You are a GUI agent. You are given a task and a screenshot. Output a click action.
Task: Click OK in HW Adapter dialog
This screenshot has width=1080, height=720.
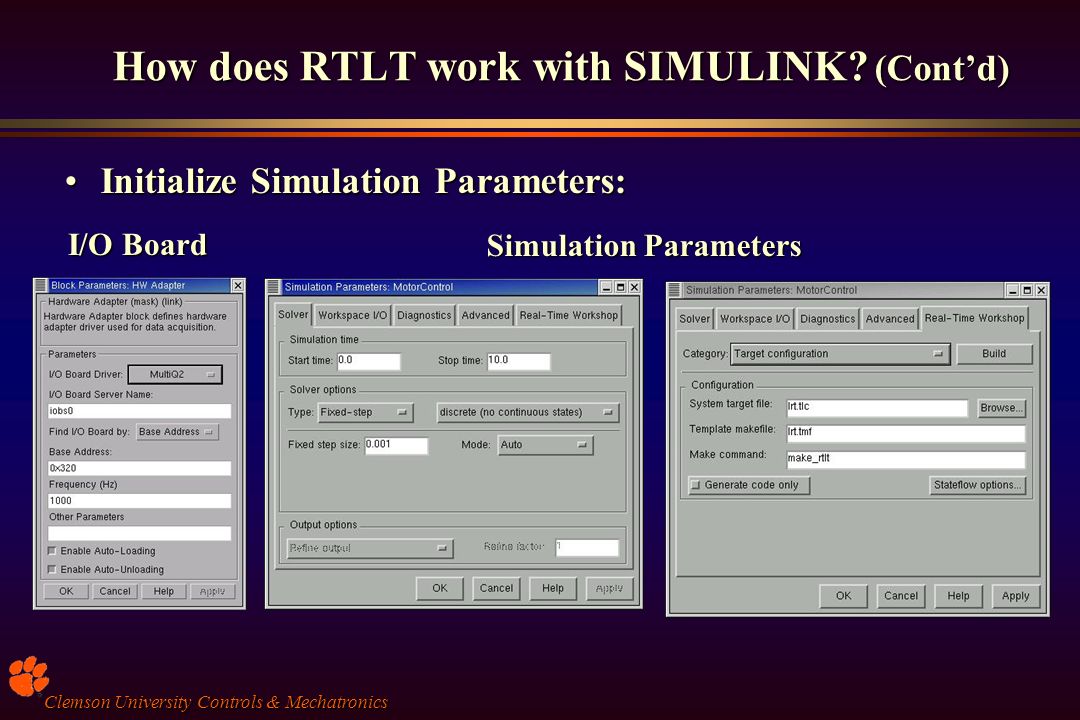tap(66, 591)
